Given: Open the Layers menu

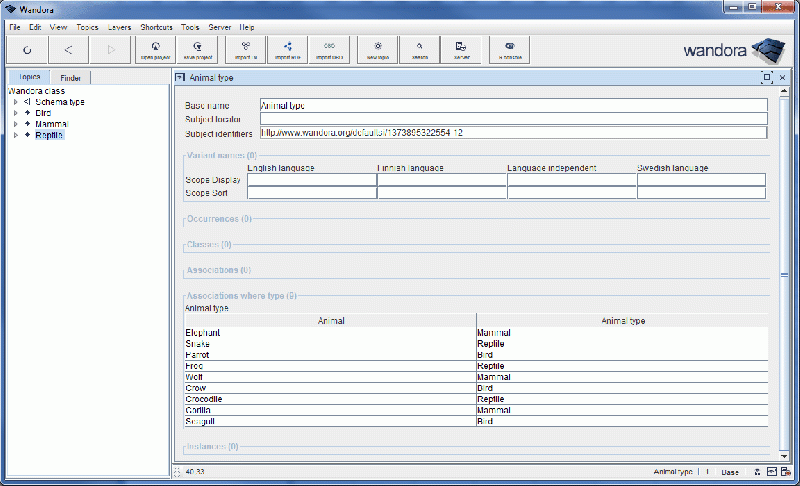Looking at the screenshot, I should 119,27.
